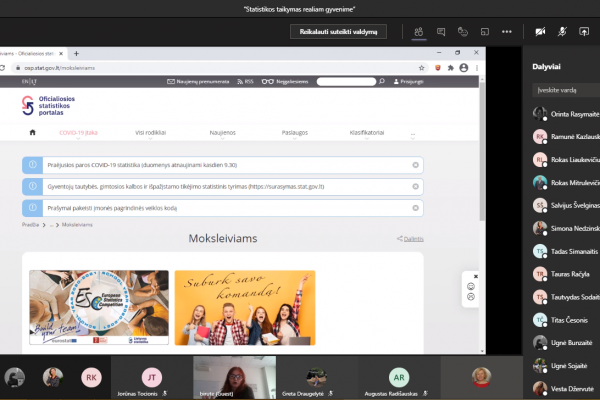Click the portal search input field
Viewport: 600px width, 400px height.
pyautogui.click(x=346, y=82)
